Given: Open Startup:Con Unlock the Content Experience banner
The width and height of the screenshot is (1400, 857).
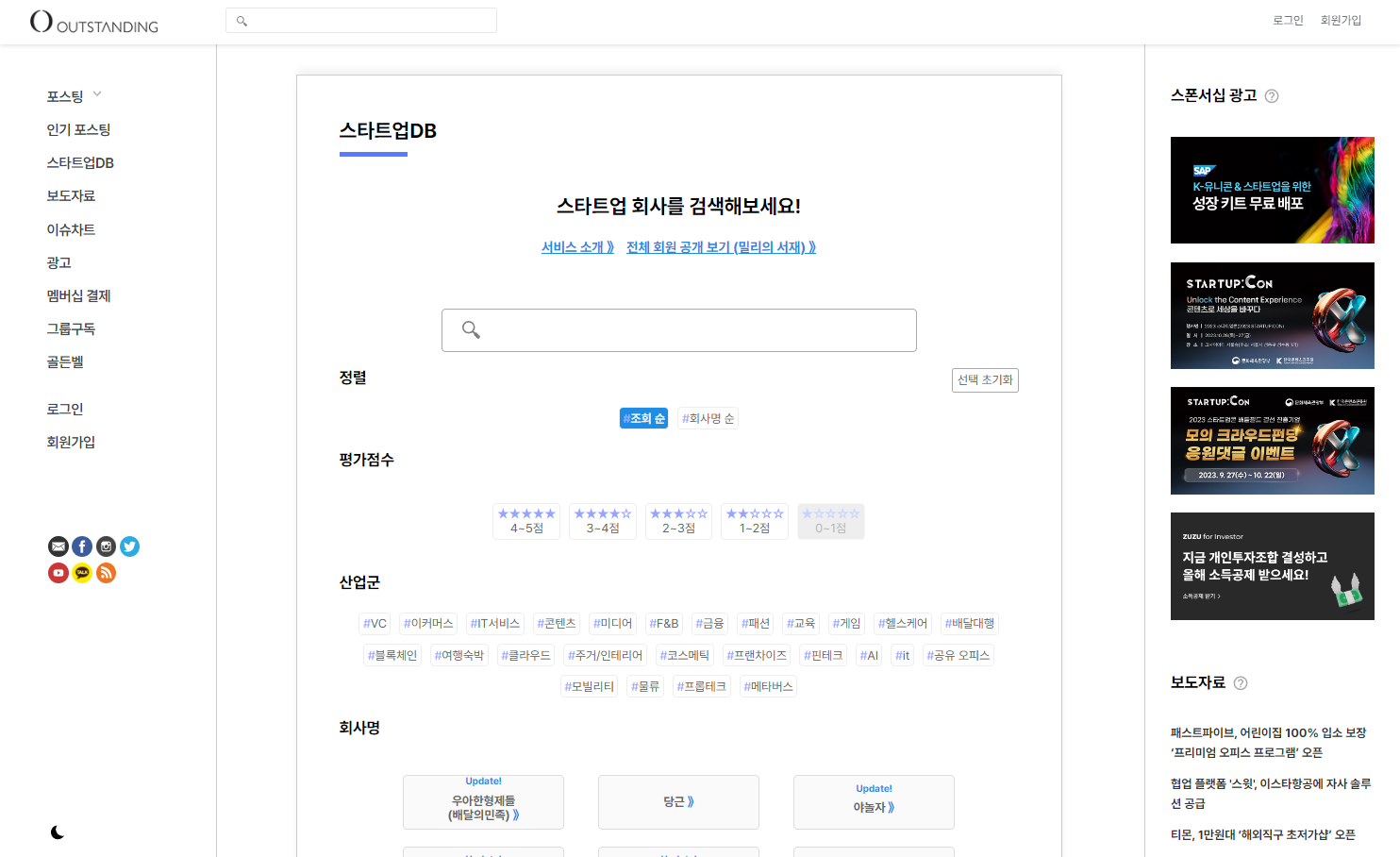Looking at the screenshot, I should coord(1273,316).
